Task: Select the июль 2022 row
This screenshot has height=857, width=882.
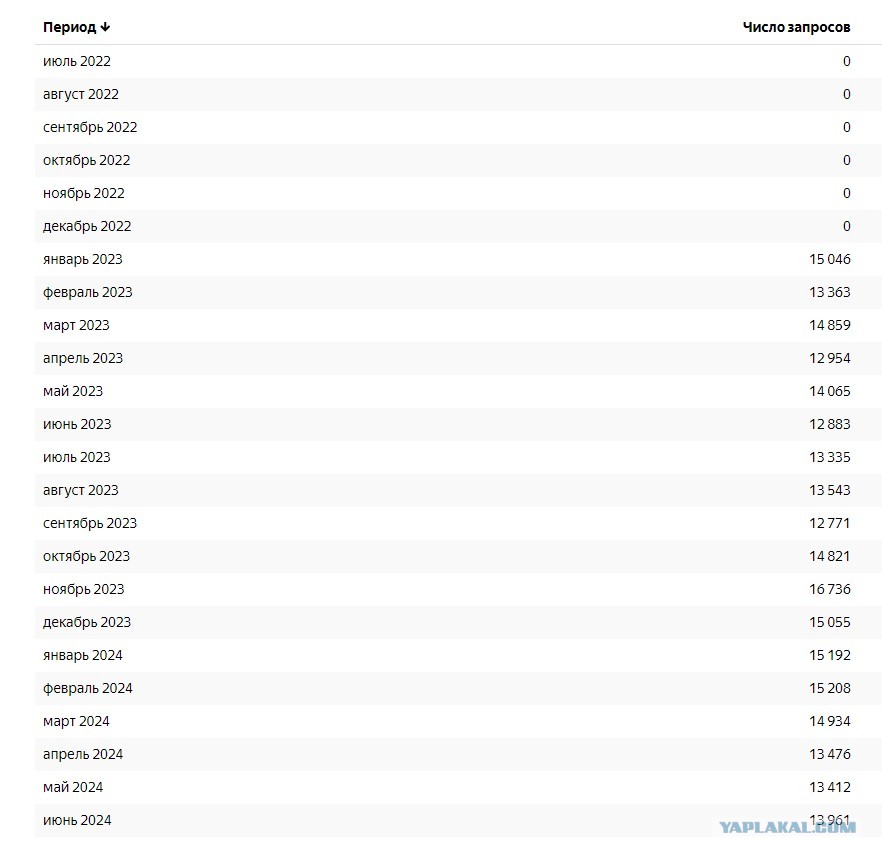Action: [458, 61]
